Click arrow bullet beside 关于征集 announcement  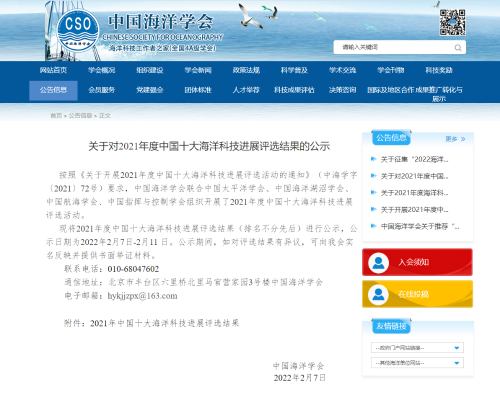coord(373,159)
